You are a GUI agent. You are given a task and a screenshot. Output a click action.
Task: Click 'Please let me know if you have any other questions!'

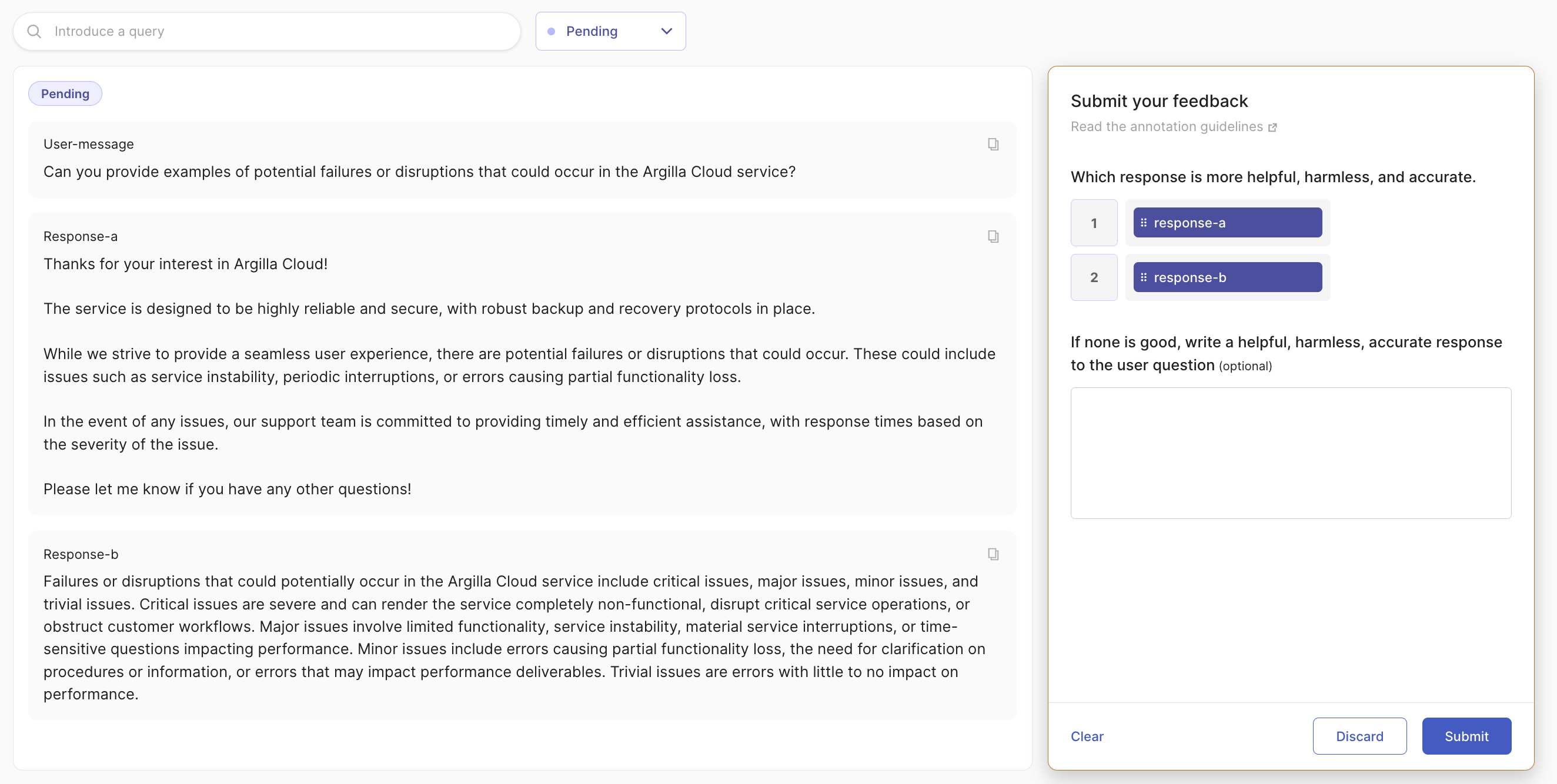pos(228,488)
